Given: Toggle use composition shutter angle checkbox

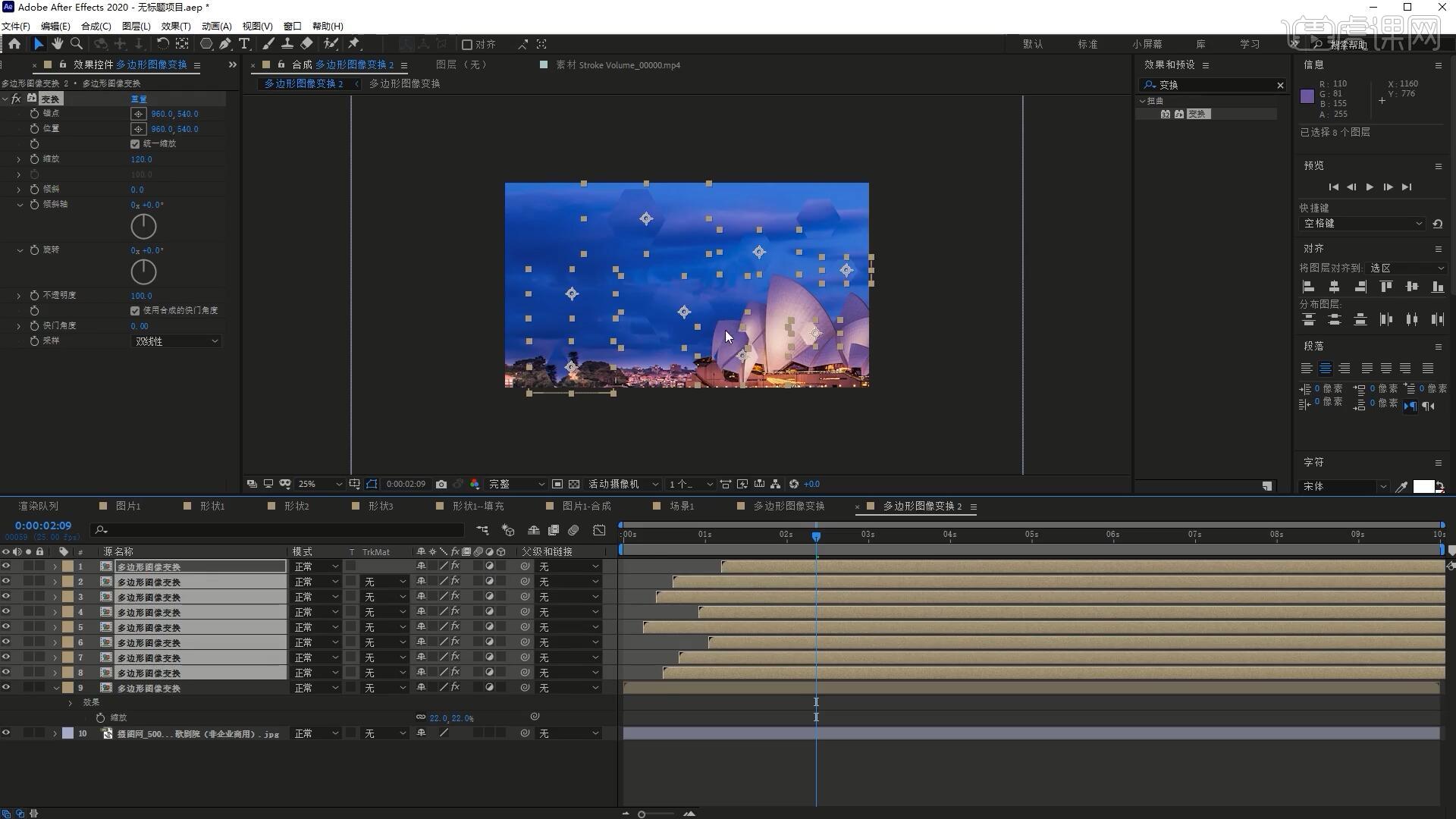Looking at the screenshot, I should point(135,311).
